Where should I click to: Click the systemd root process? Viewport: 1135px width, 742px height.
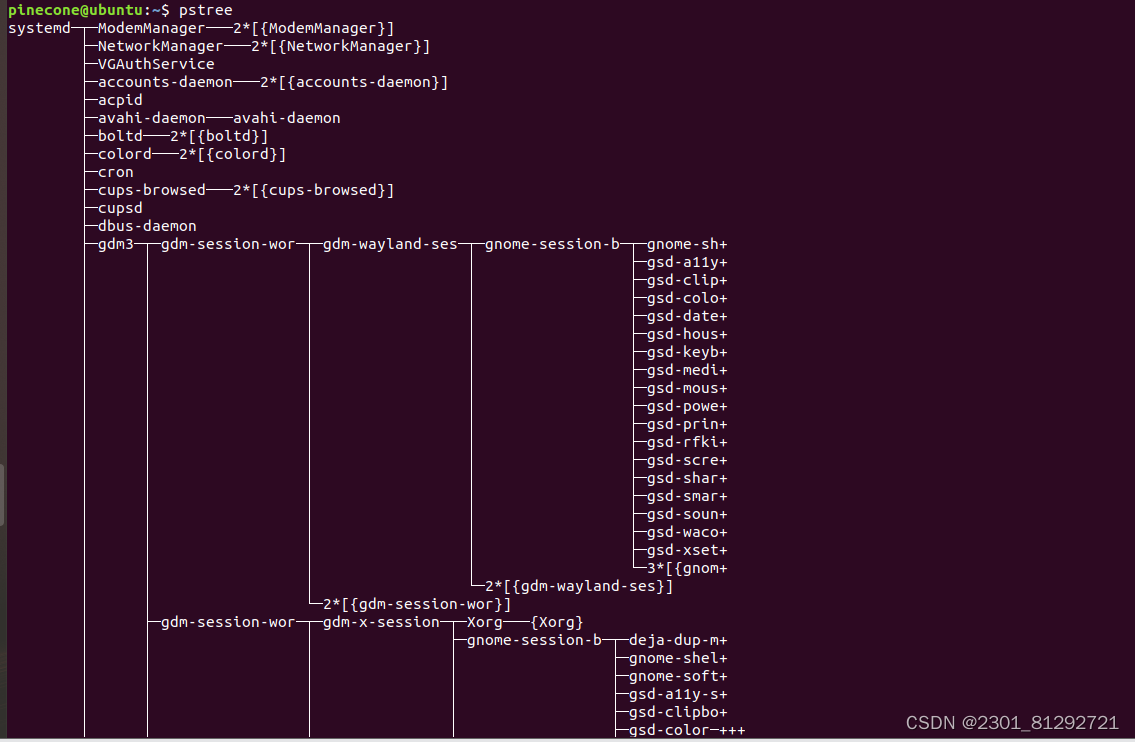39,28
